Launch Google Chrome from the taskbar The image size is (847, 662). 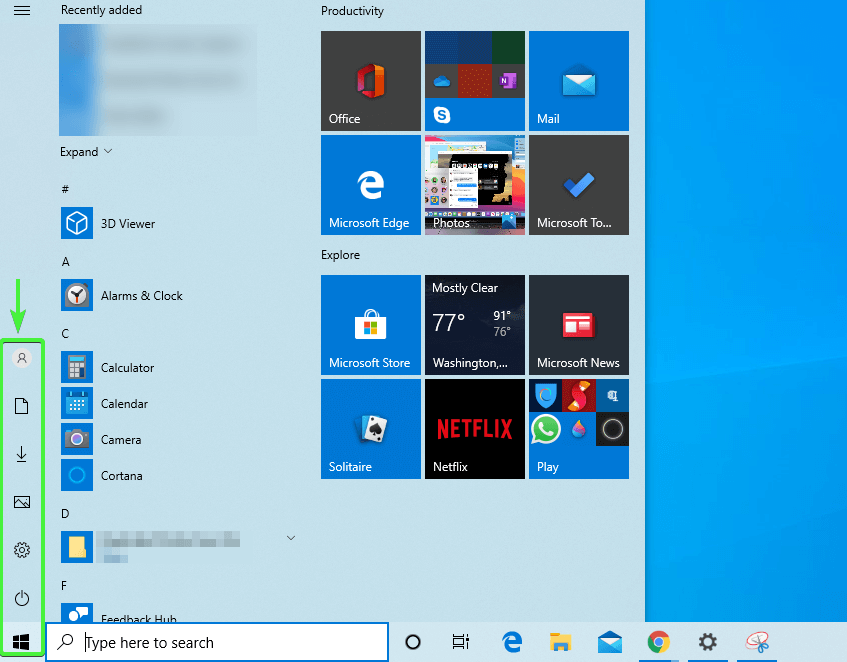(659, 643)
